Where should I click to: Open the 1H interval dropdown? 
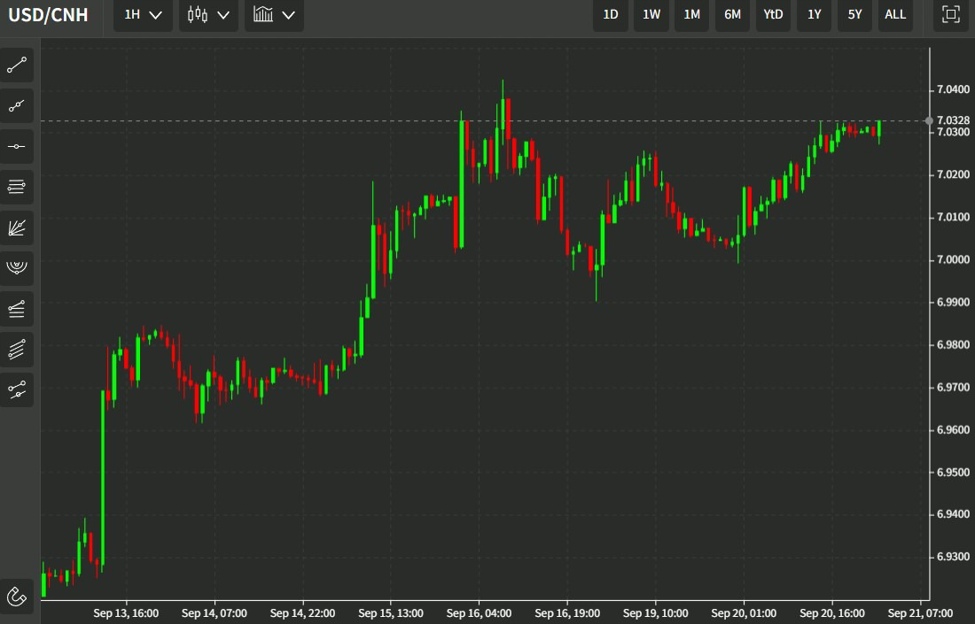pos(141,15)
